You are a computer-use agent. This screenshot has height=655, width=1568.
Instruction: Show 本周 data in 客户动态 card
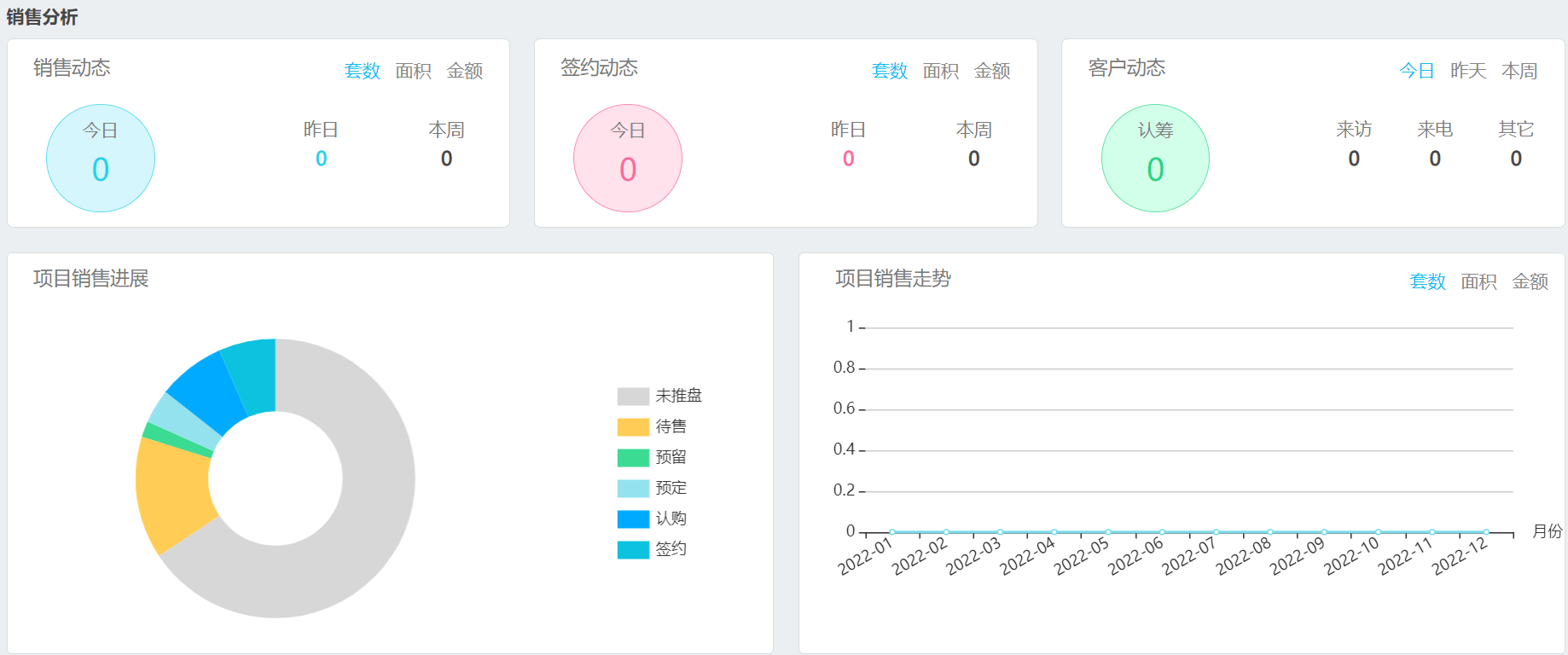click(x=1519, y=71)
